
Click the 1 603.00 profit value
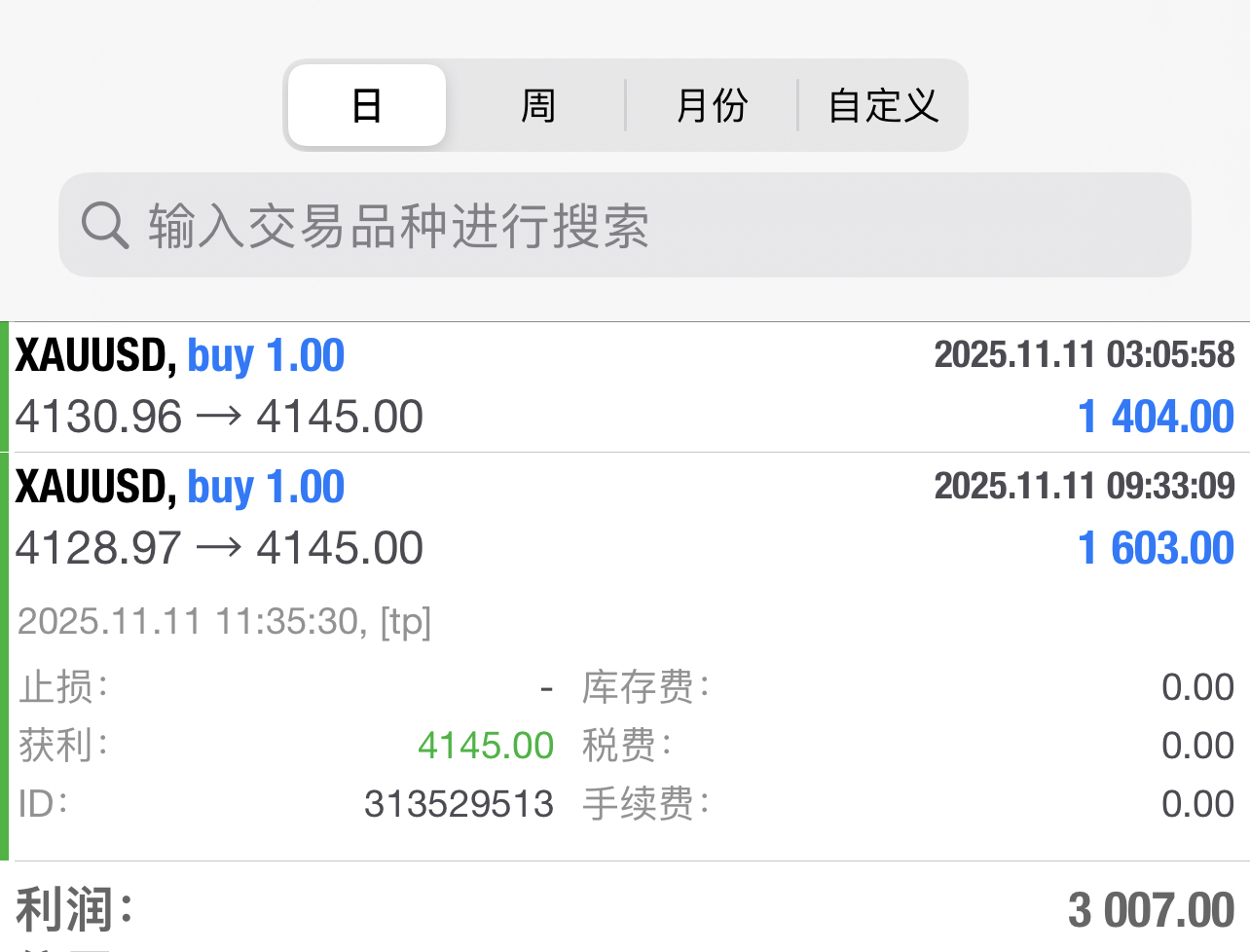[x=1156, y=548]
